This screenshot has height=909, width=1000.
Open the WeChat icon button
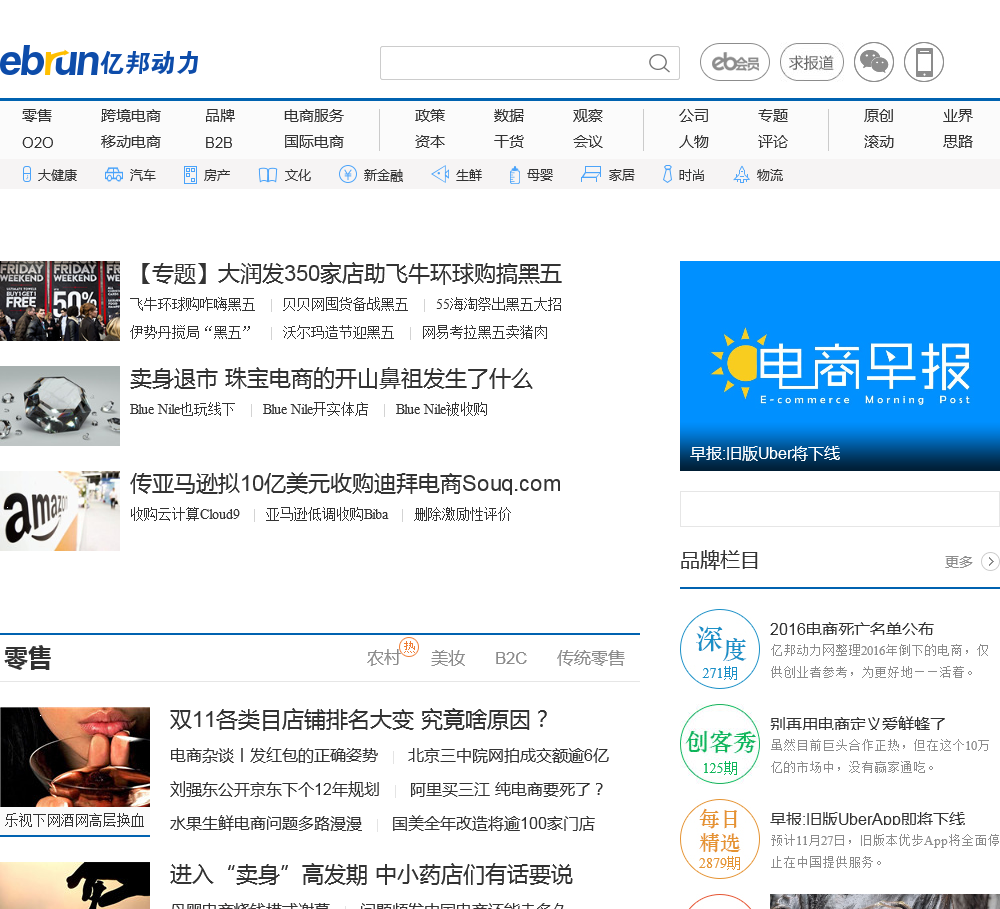(874, 63)
